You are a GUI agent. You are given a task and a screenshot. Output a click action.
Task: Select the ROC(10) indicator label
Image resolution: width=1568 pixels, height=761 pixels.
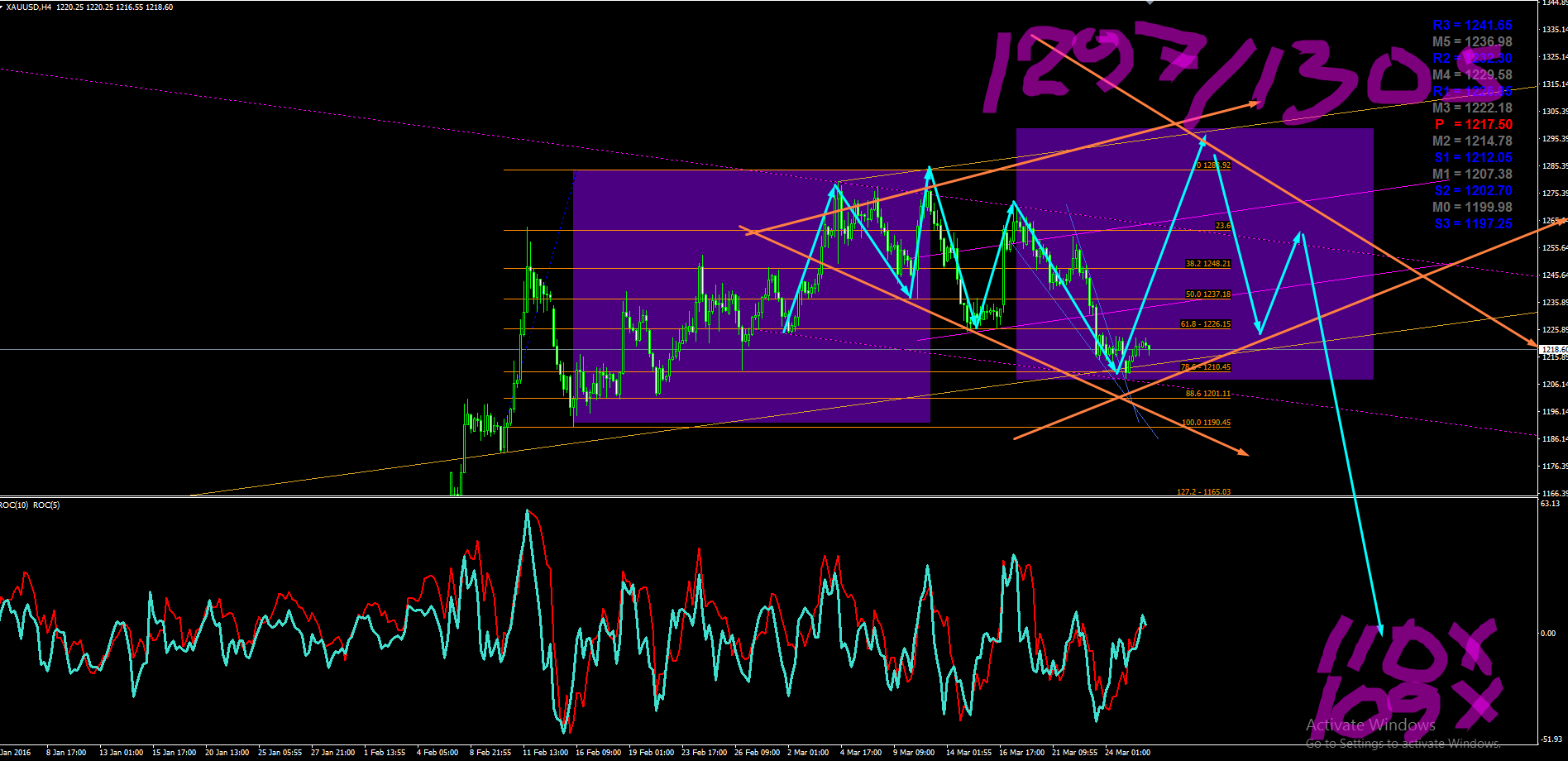tap(14, 505)
